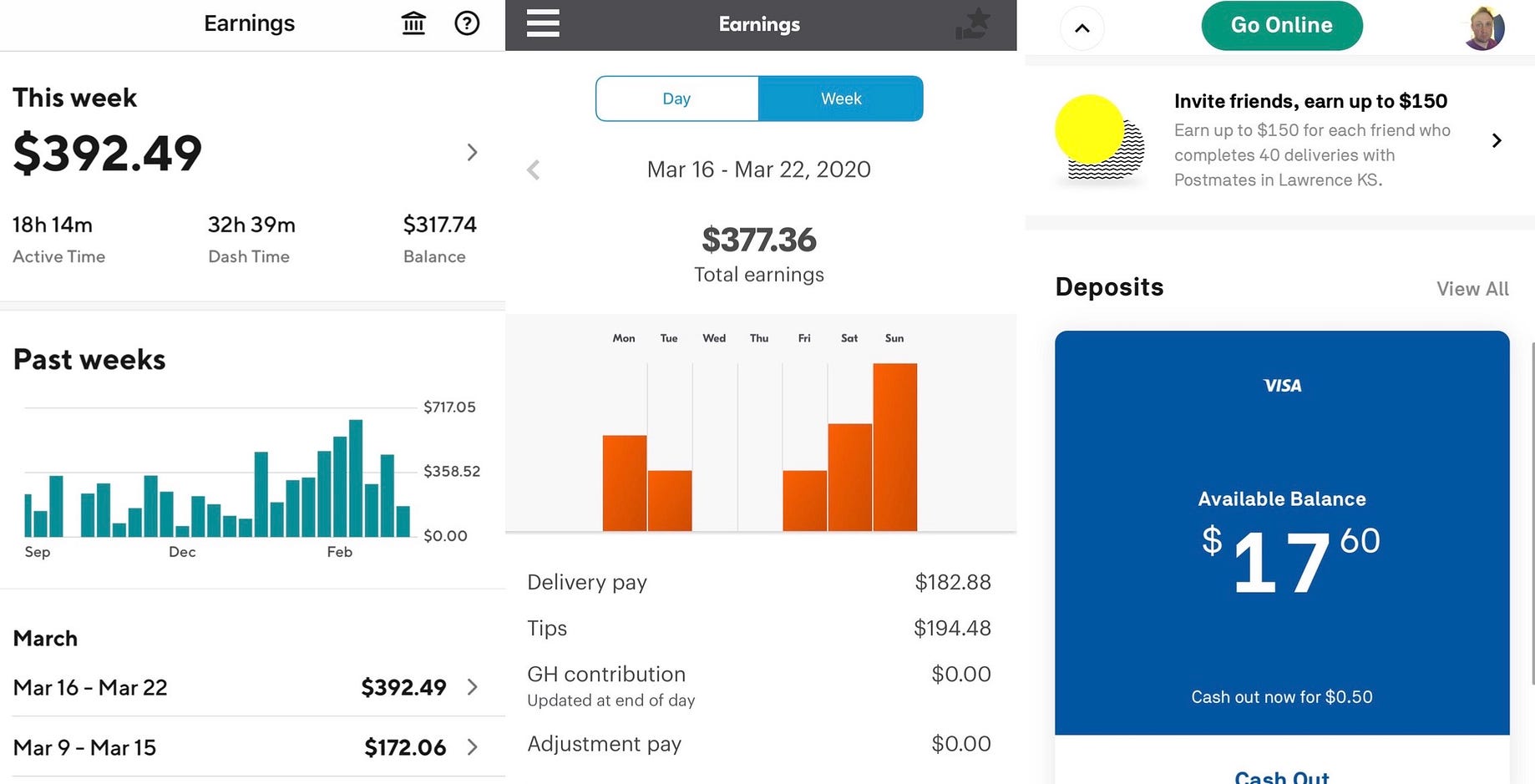Open the invite friends chevron
Screen dimensions: 1535x784
coord(1497,140)
